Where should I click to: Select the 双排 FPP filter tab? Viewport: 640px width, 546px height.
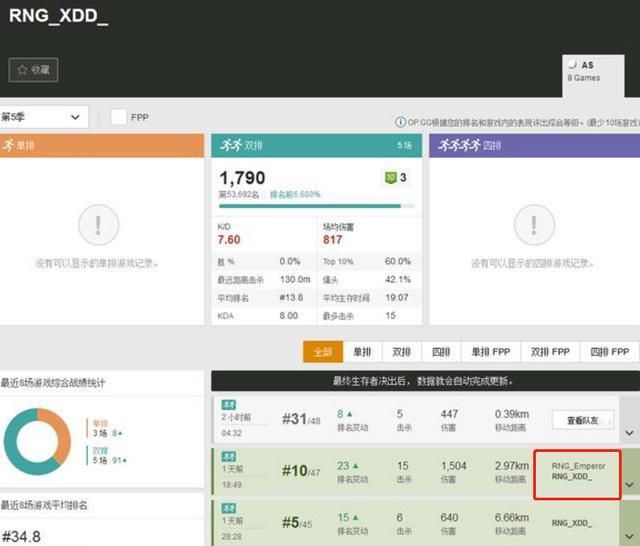point(550,352)
